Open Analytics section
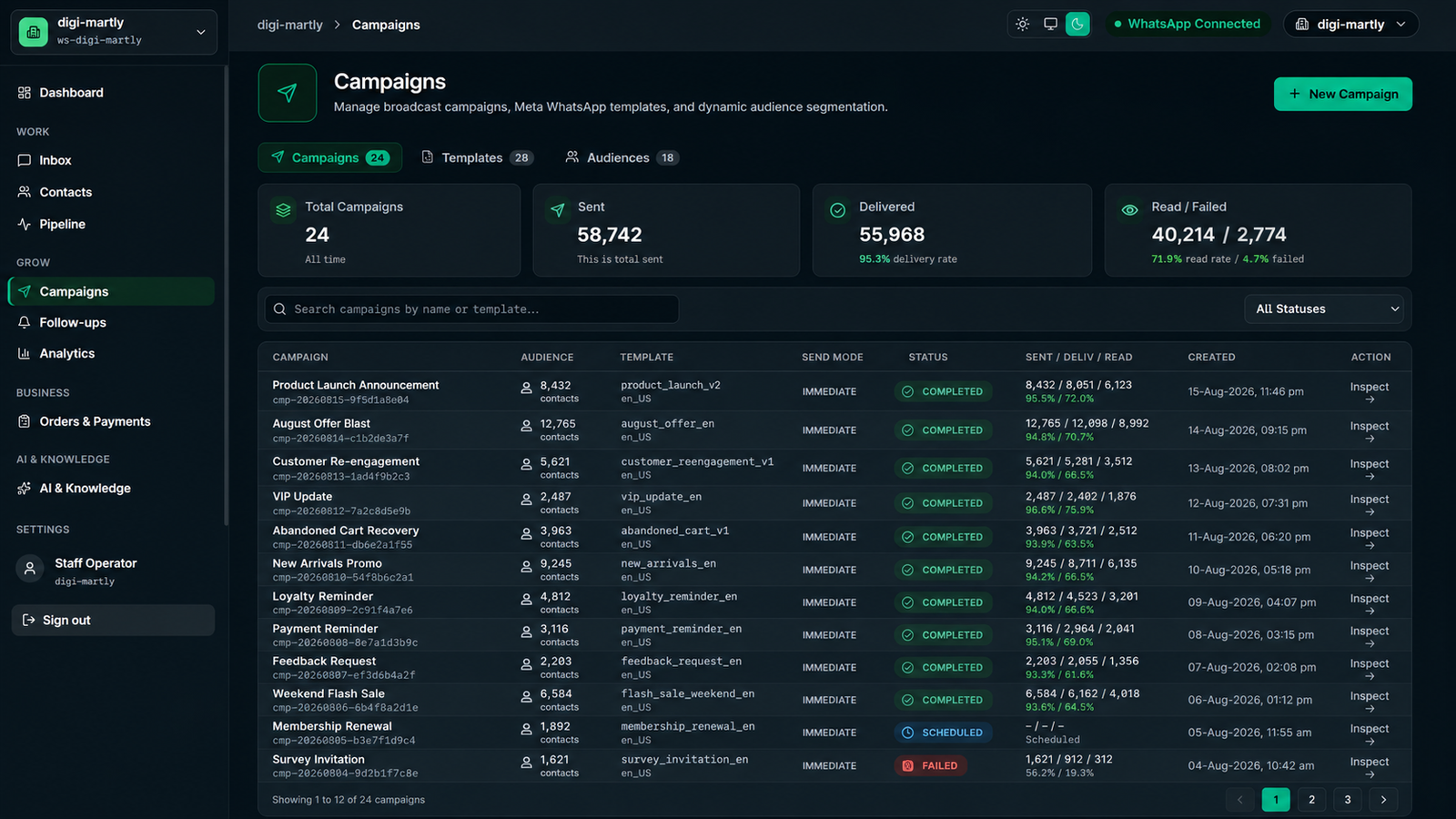The image size is (1456, 819). [x=114, y=353]
